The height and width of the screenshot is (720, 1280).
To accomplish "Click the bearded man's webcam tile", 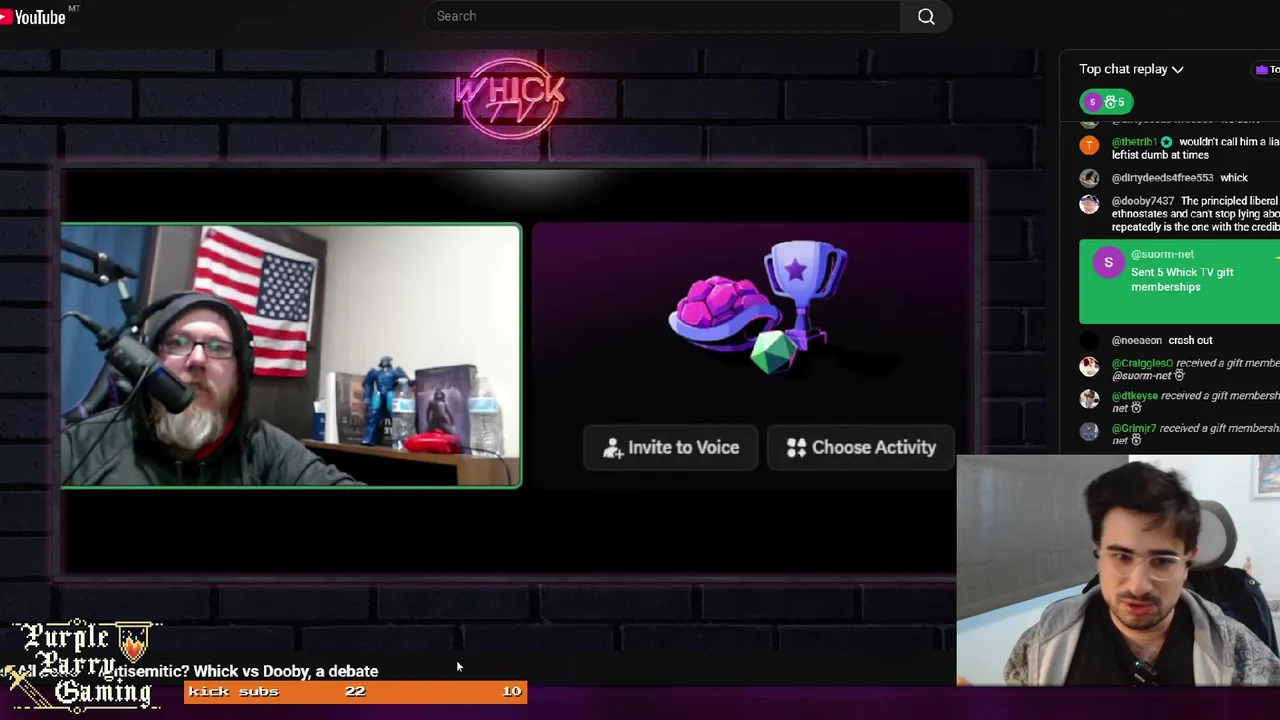I will pyautogui.click(x=290, y=355).
